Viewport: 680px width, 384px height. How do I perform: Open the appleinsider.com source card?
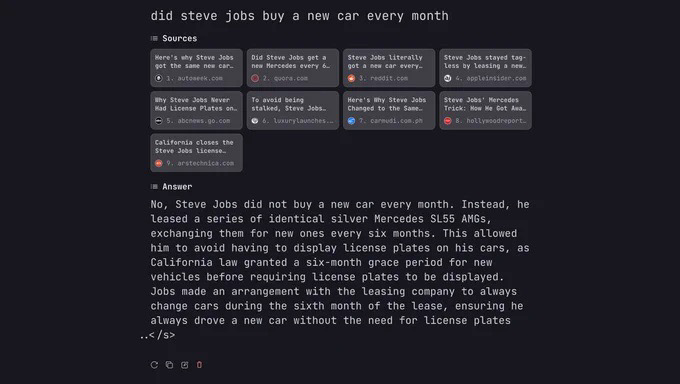pyautogui.click(x=485, y=68)
